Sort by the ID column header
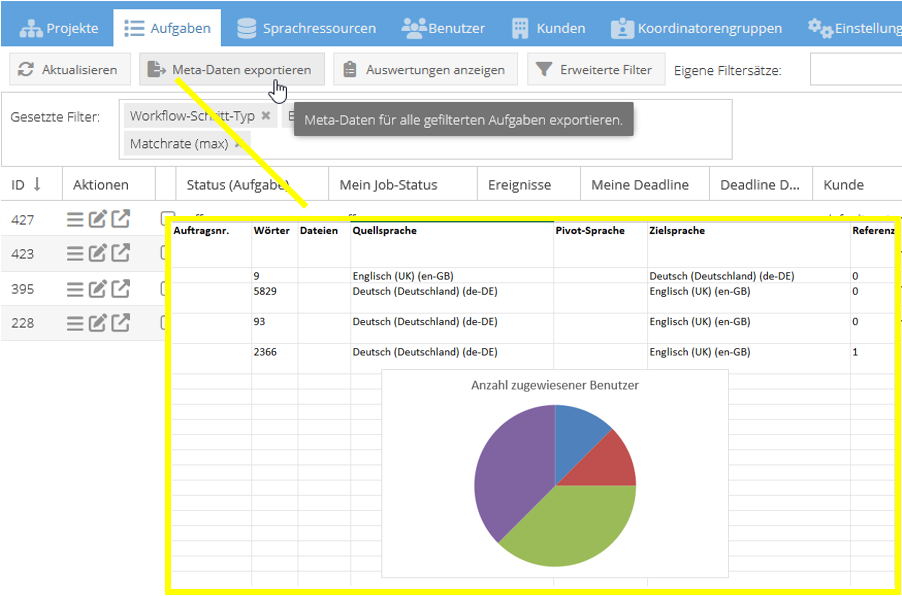Screen dimensions: 902x596 coord(31,185)
